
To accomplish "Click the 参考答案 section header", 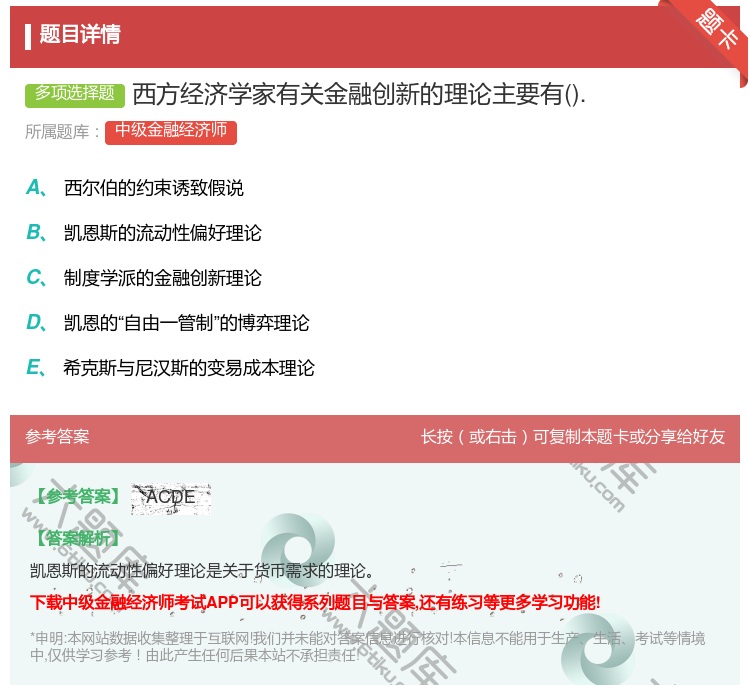I will [x=57, y=437].
